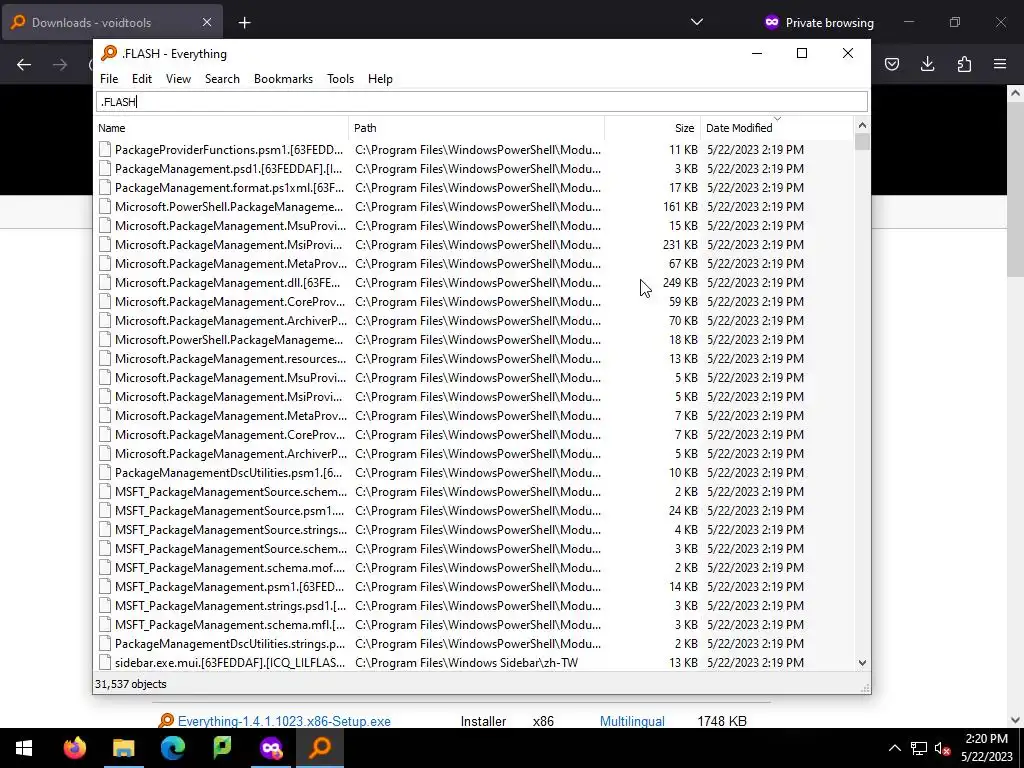The image size is (1024, 768).
Task: Click the 67 KB size cell
Action: (683, 264)
